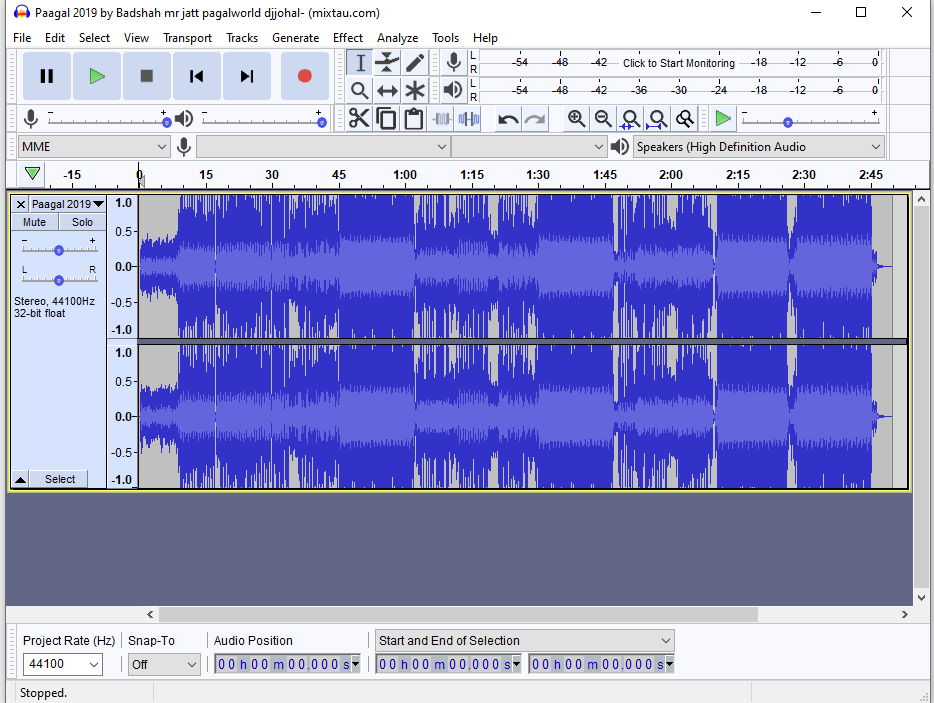Skip to End of the project
The width and height of the screenshot is (934, 703).
(x=247, y=76)
